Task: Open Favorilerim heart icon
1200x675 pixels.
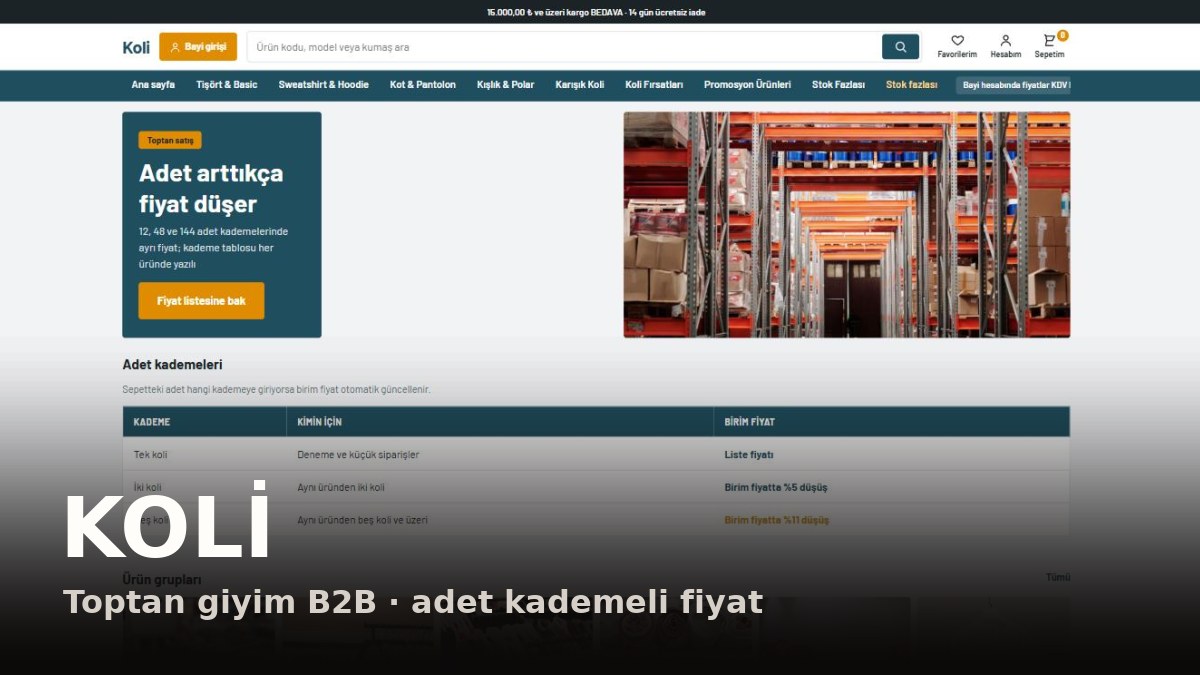Action: pyautogui.click(x=957, y=46)
